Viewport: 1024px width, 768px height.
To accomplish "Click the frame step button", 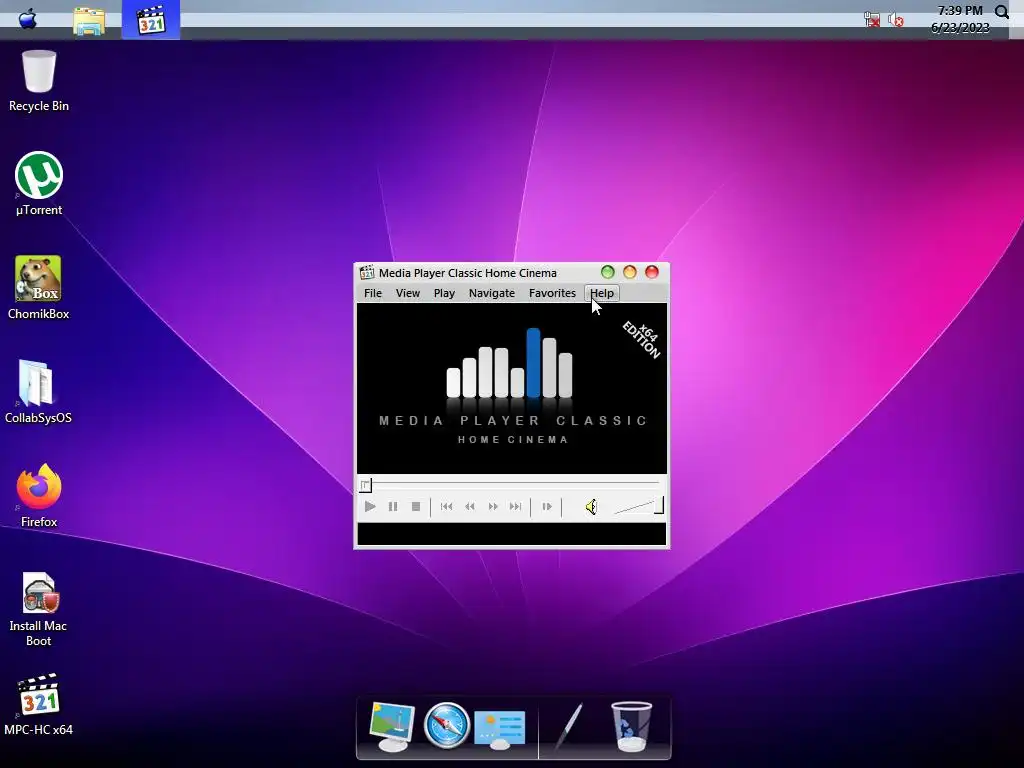I will point(547,506).
